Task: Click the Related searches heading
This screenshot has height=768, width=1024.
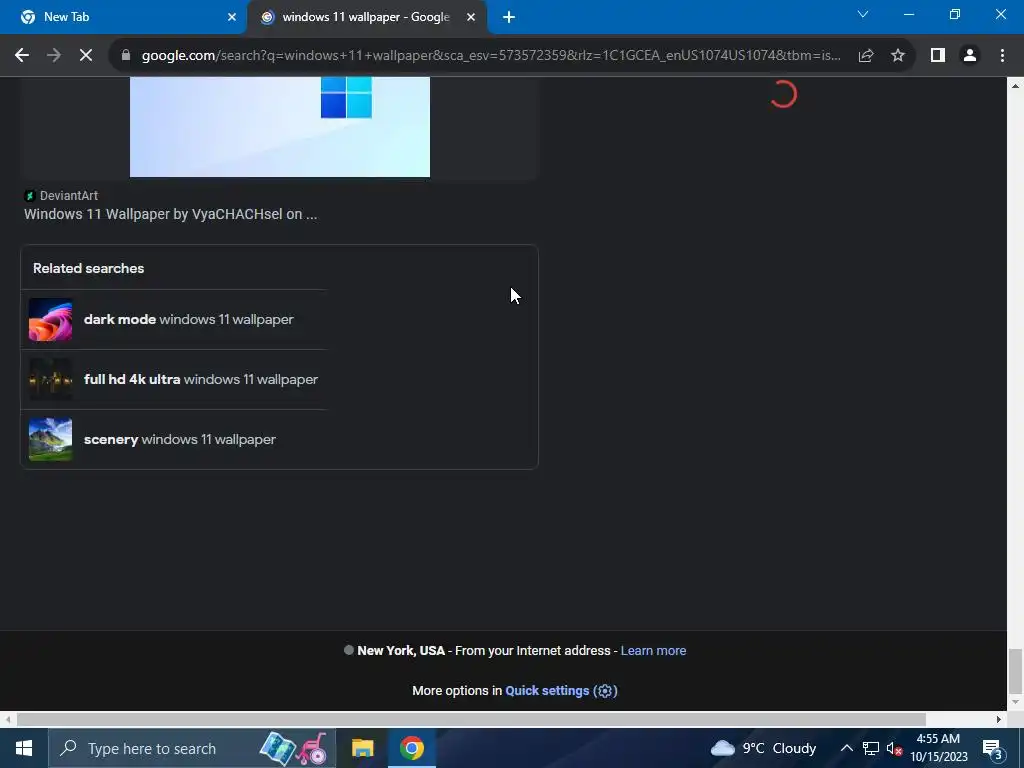Action: (89, 268)
